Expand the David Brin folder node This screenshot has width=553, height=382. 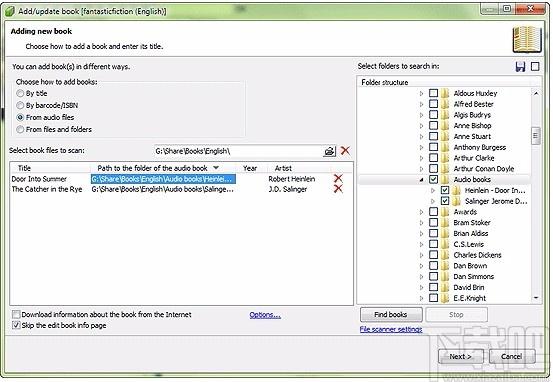(x=421, y=287)
